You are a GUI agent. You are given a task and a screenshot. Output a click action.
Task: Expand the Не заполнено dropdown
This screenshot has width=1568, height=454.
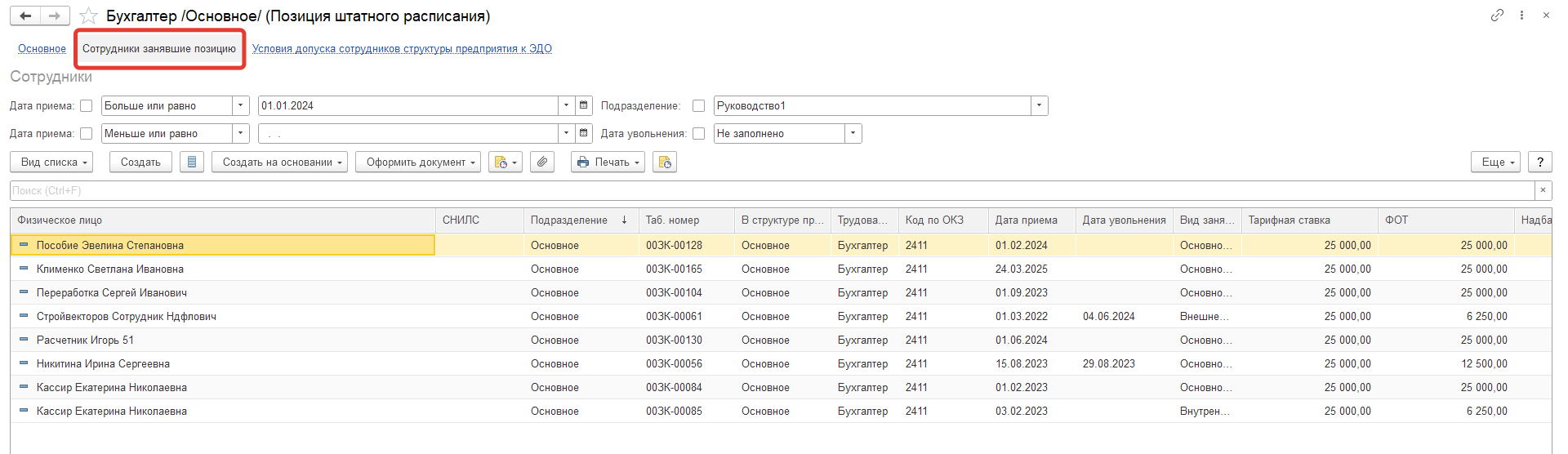853,133
